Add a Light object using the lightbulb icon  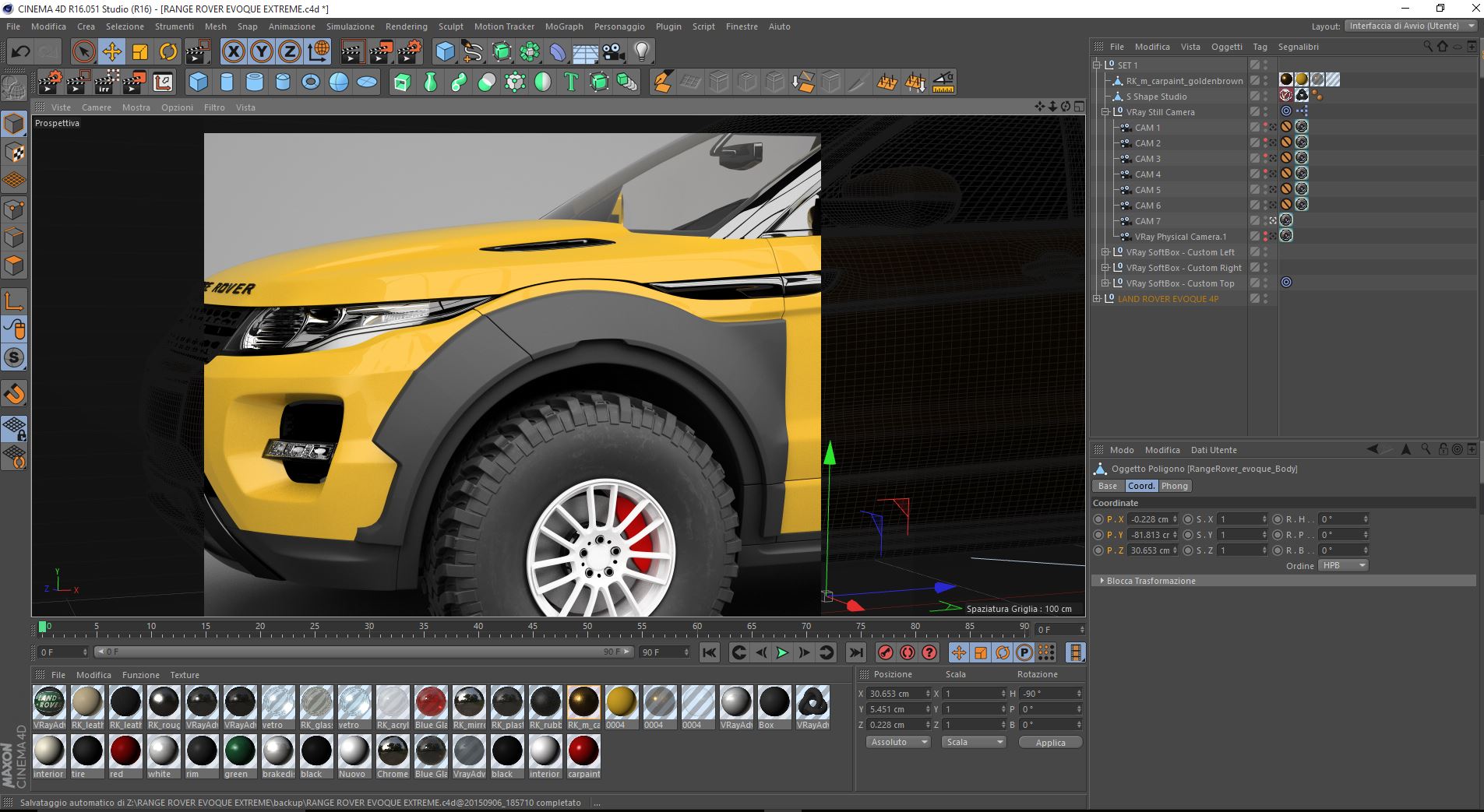coord(641,52)
